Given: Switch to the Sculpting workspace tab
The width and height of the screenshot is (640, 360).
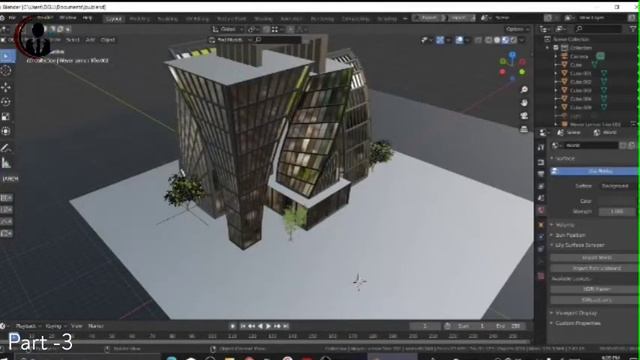Looking at the screenshot, I should 167,18.
